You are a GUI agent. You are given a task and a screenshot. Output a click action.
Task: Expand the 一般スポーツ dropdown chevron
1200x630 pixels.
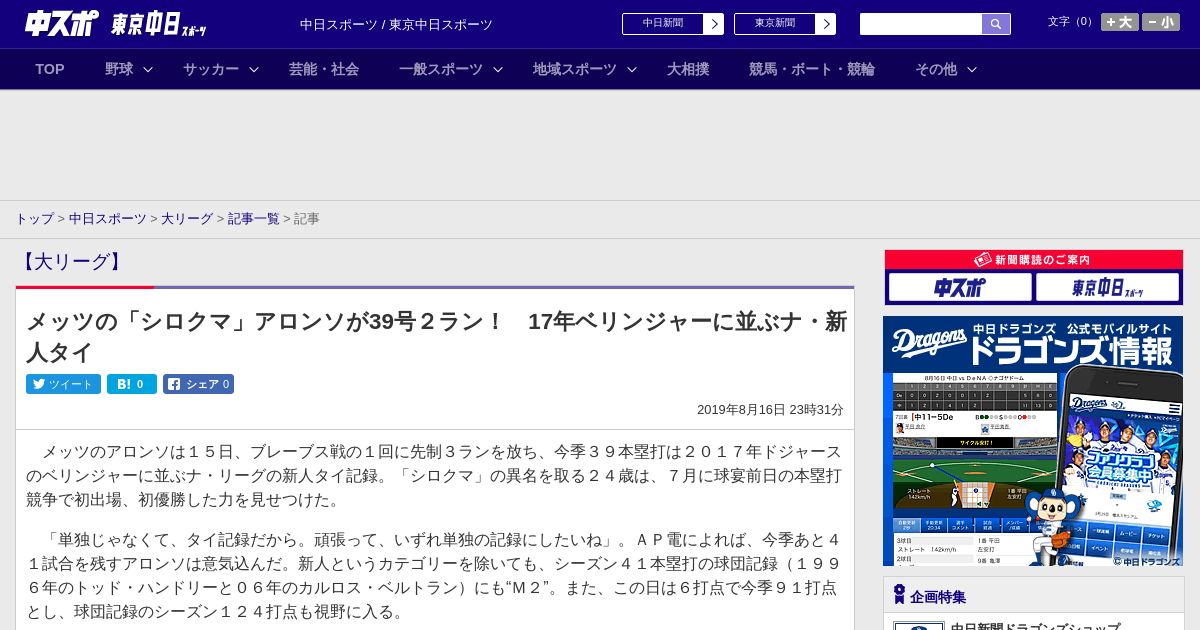click(x=498, y=69)
